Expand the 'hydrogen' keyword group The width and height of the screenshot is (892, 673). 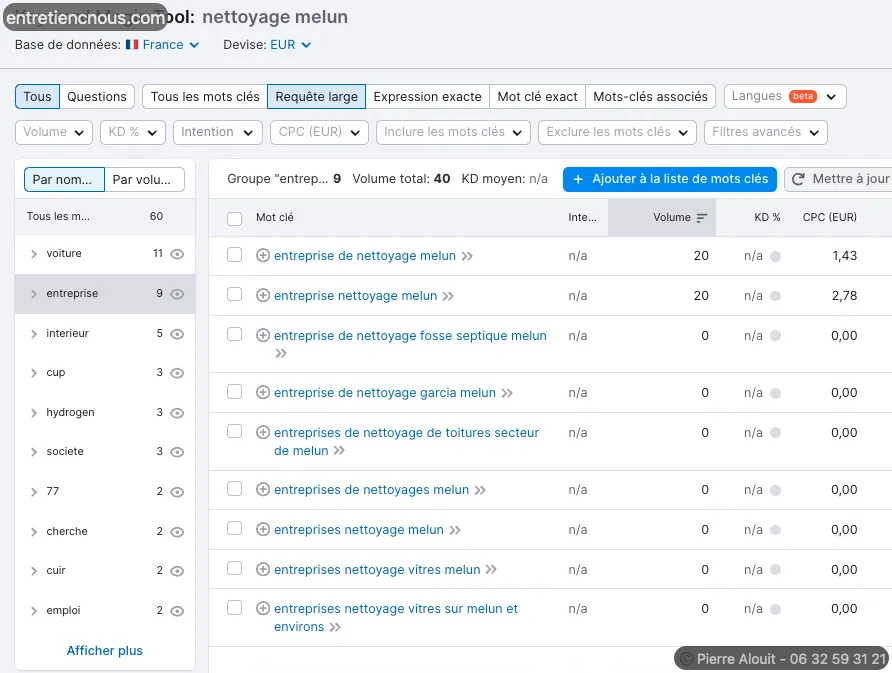tap(33, 413)
